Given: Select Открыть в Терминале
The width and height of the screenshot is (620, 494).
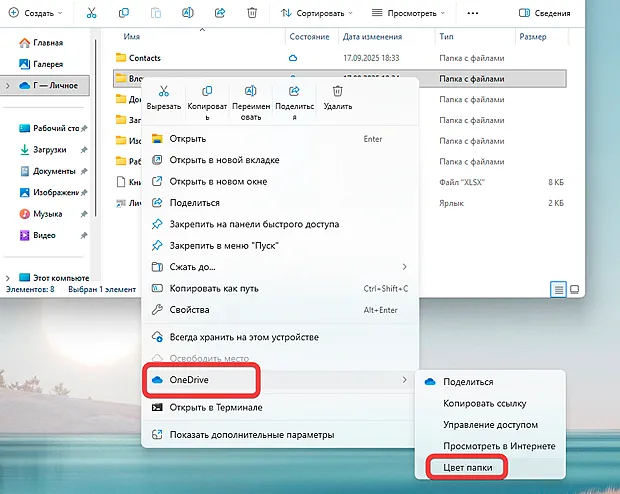Looking at the screenshot, I should tap(280, 407).
